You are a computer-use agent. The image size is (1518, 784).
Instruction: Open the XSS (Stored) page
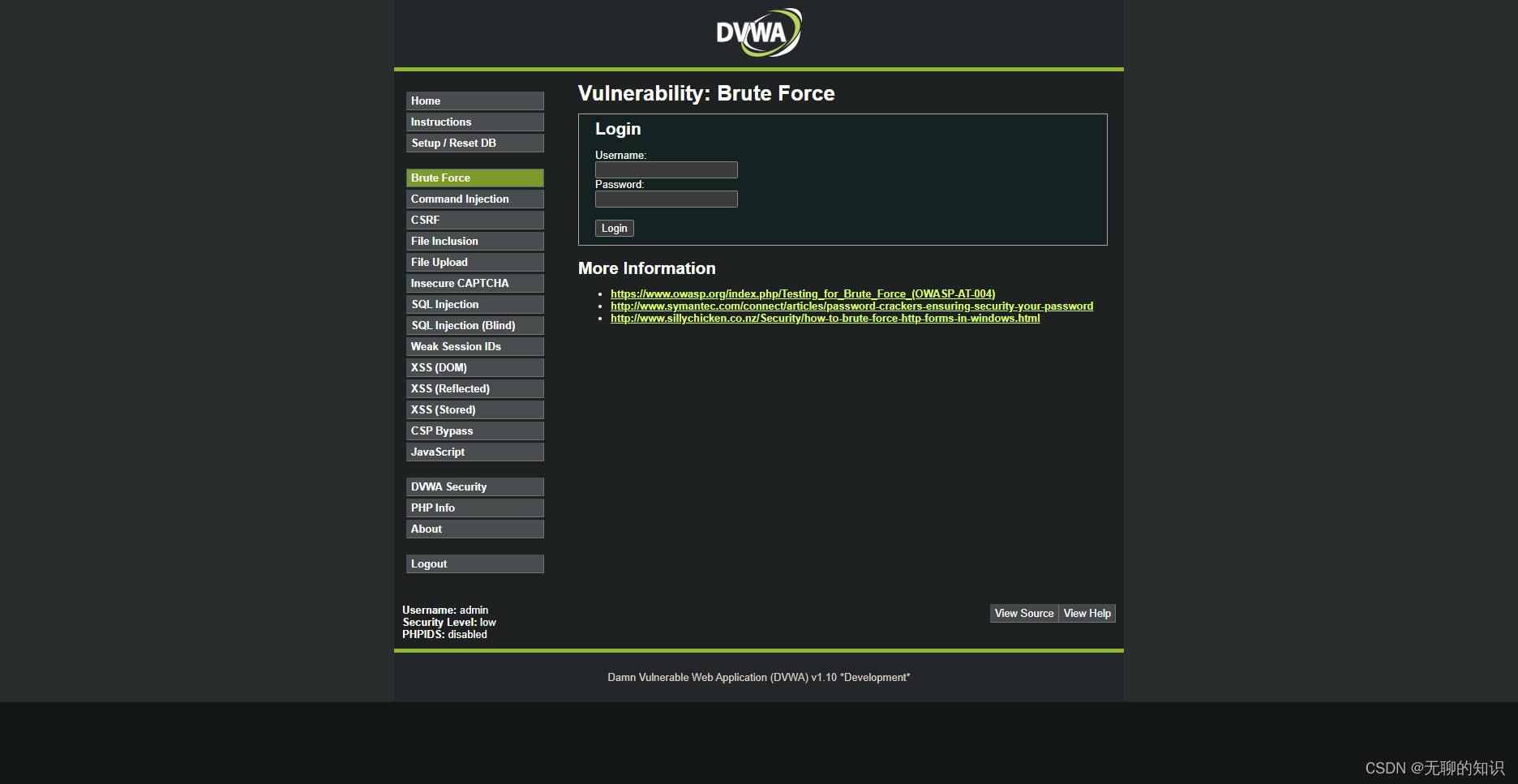(x=474, y=409)
